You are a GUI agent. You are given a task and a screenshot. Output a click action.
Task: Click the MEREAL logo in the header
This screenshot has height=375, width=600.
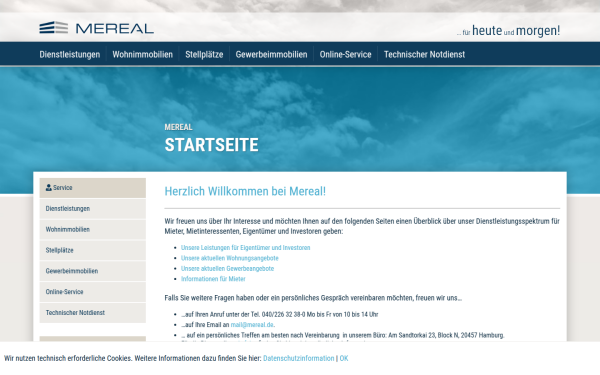(96, 28)
